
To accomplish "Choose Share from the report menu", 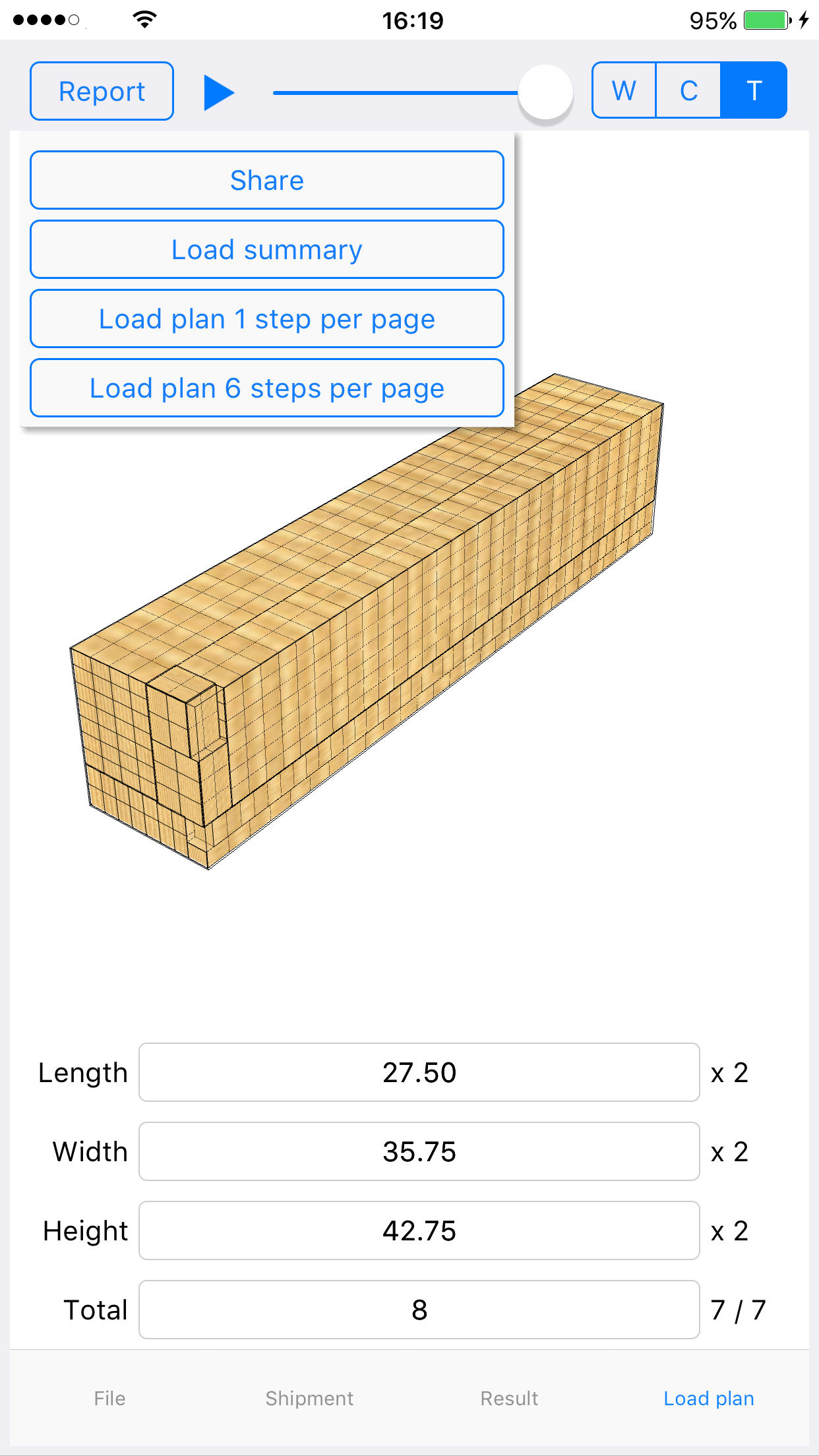I will point(267,180).
